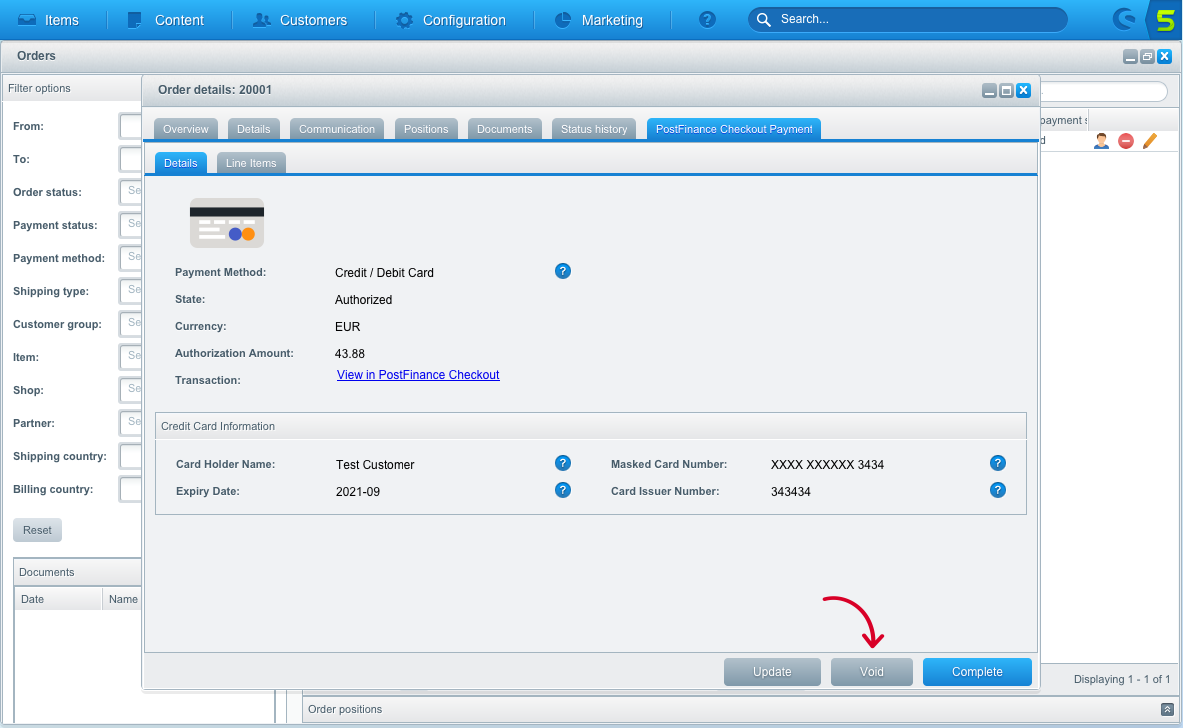This screenshot has height=728, width=1183.
Task: Click the Shopware 5 logo icon
Action: (x=1164, y=20)
